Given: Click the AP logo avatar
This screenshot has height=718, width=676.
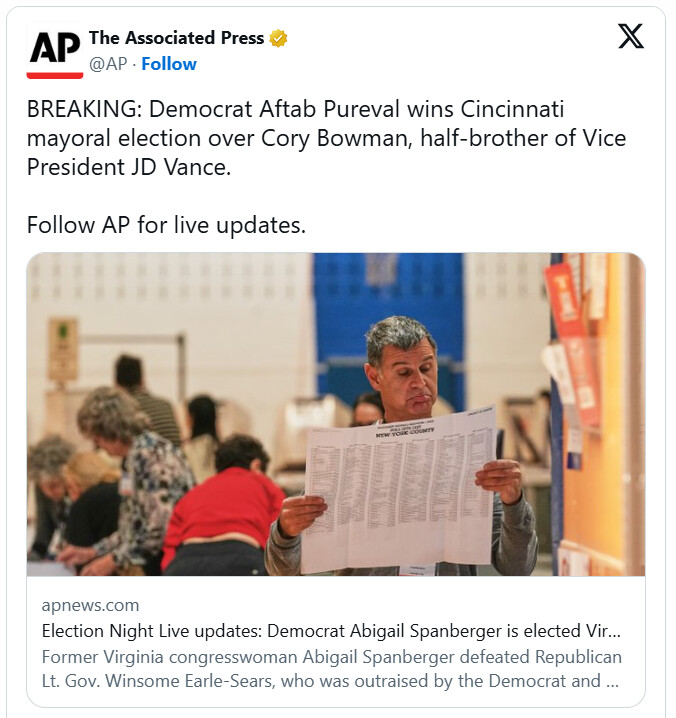Looking at the screenshot, I should tap(54, 51).
